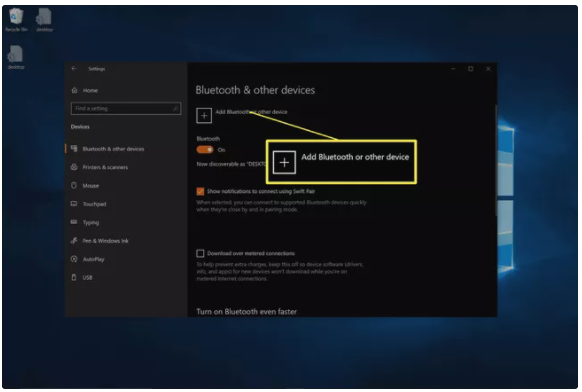582x392 pixels.
Task: Click the mouse icon in sidebar
Action: (x=74, y=185)
